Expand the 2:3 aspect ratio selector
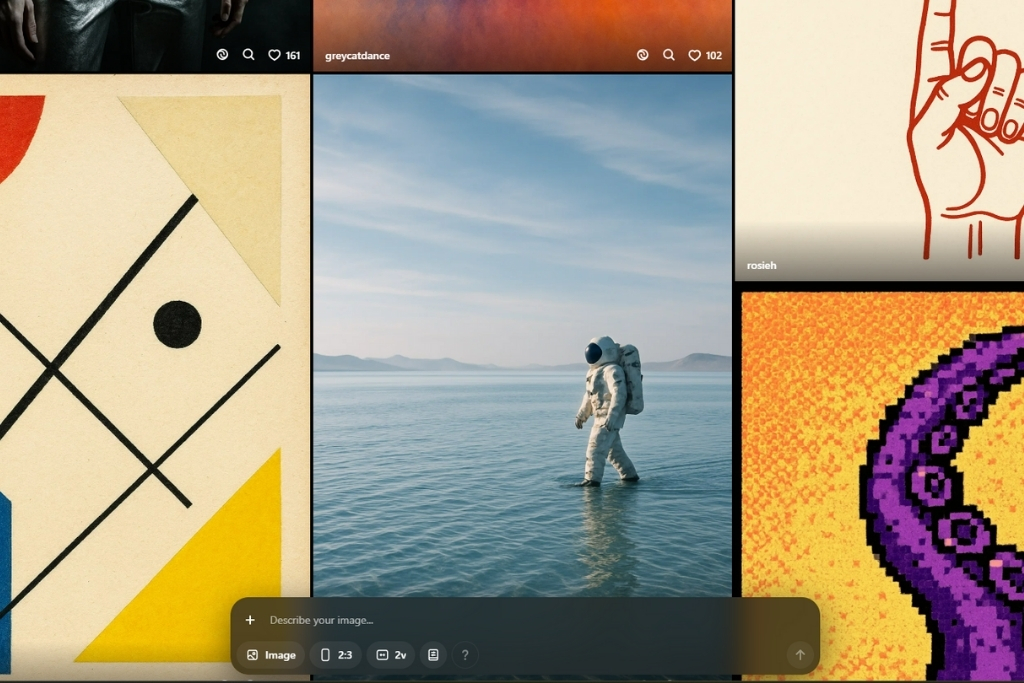This screenshot has width=1024, height=683. pos(335,655)
